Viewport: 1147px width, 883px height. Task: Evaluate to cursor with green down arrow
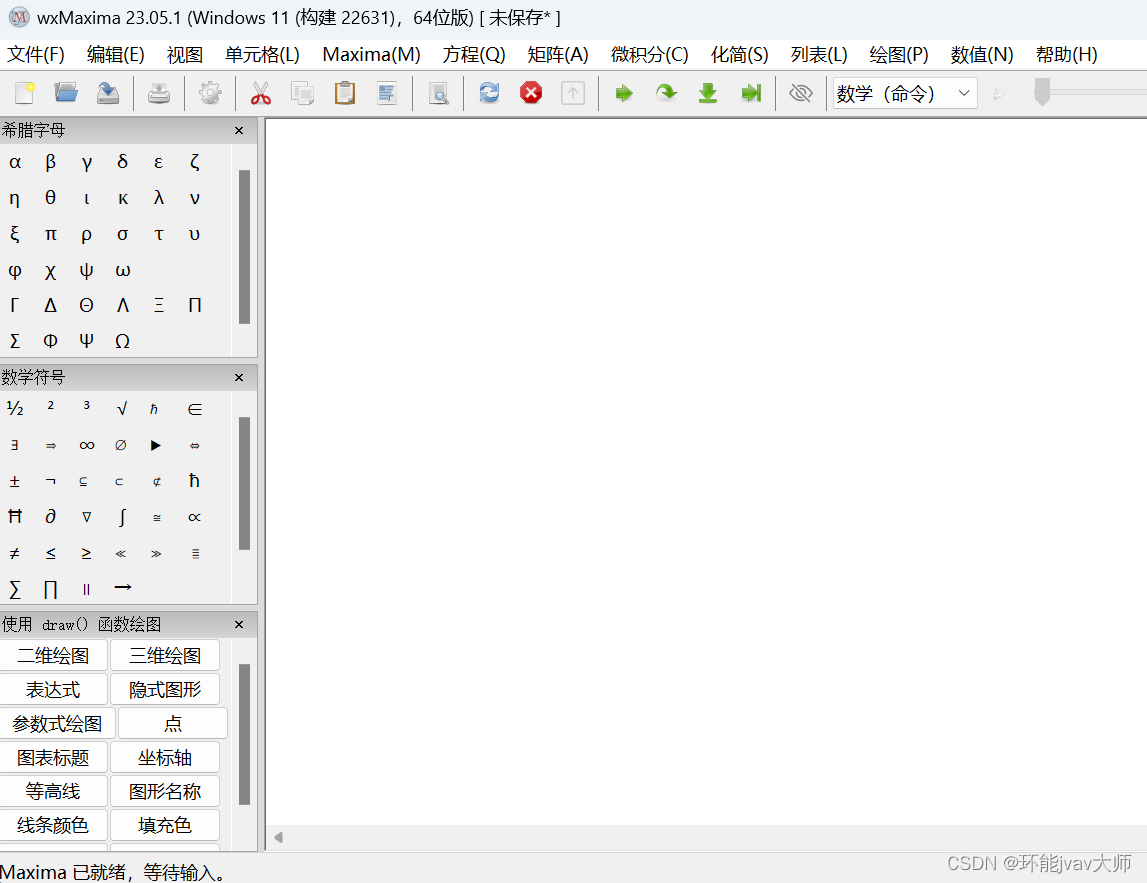(707, 93)
